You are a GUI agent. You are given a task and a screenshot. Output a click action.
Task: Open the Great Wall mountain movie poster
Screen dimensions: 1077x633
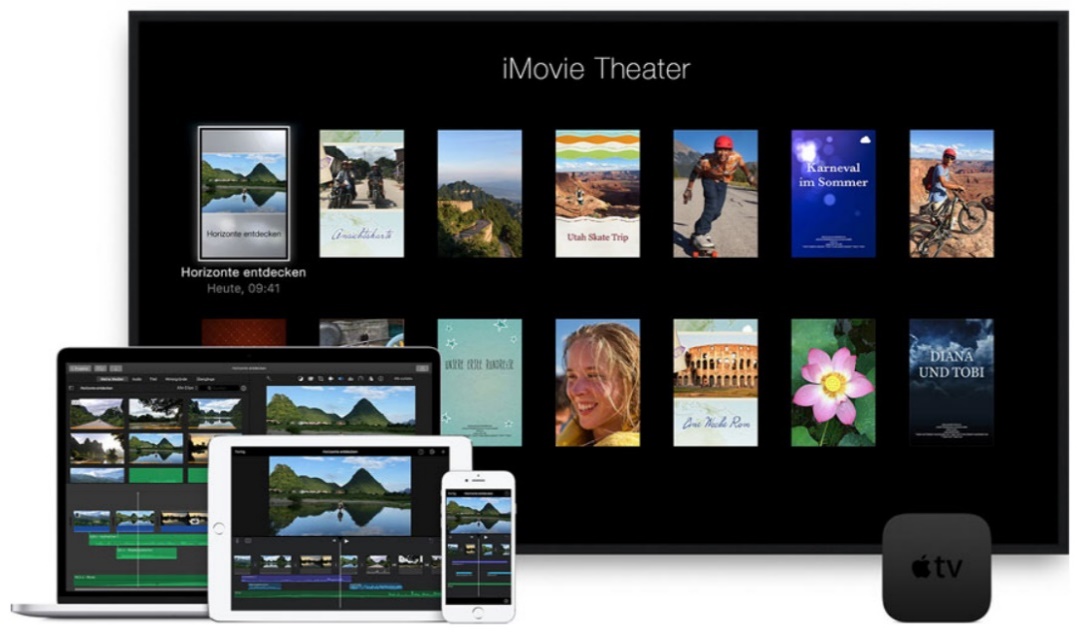[x=479, y=194]
